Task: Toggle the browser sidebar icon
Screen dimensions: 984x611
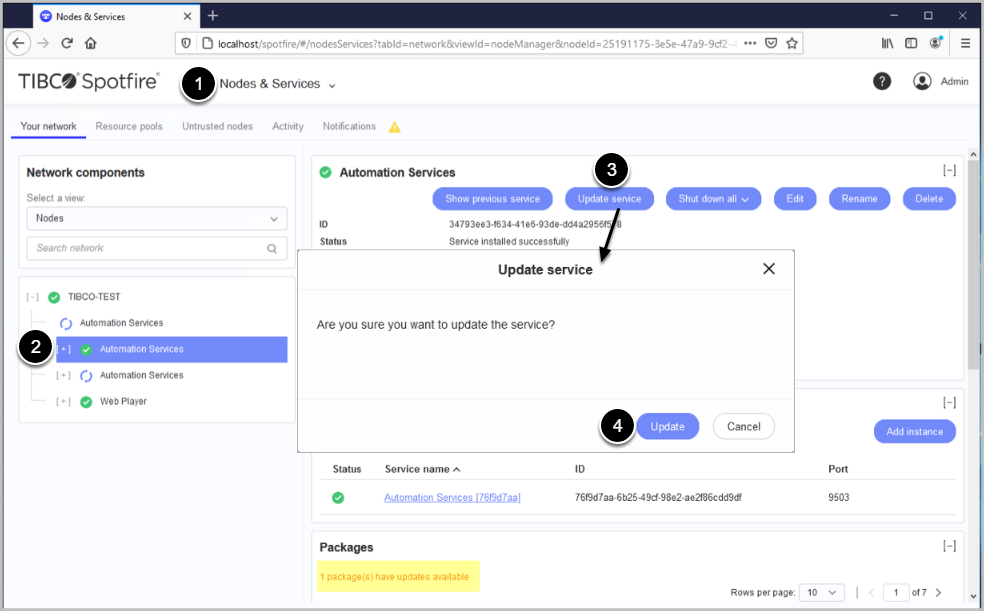Action: point(911,43)
